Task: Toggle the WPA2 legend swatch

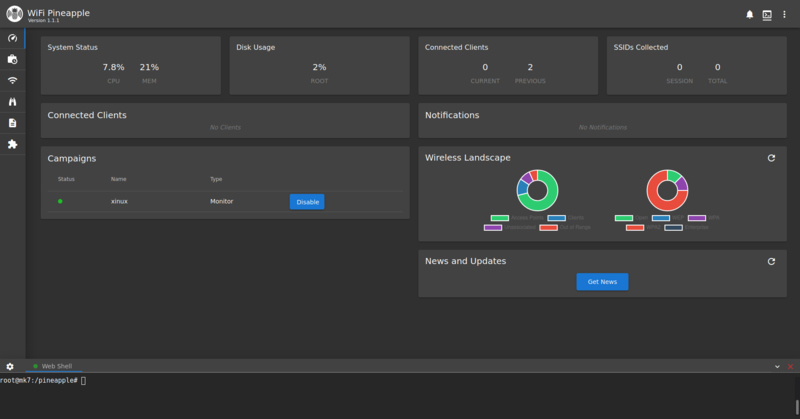Action: 635,227
